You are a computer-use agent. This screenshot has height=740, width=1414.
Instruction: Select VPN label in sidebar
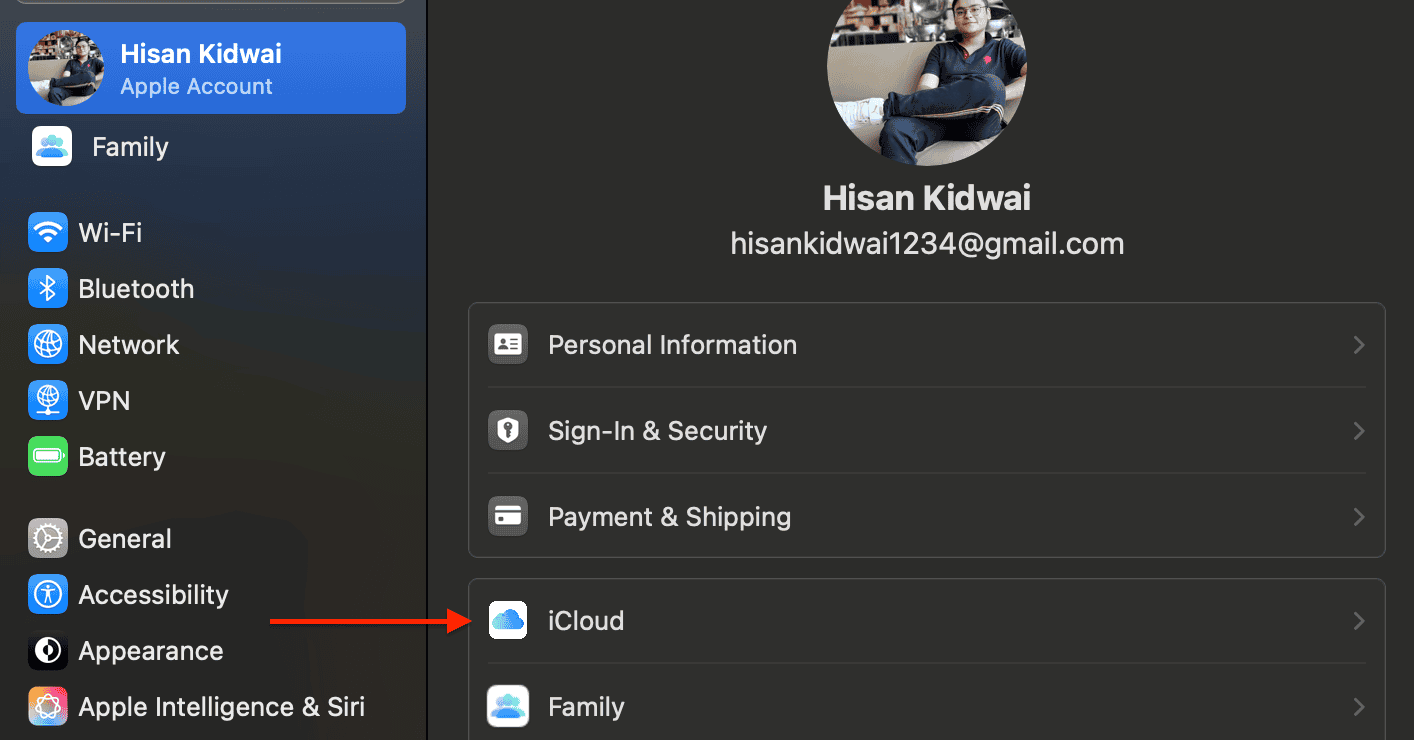point(104,401)
